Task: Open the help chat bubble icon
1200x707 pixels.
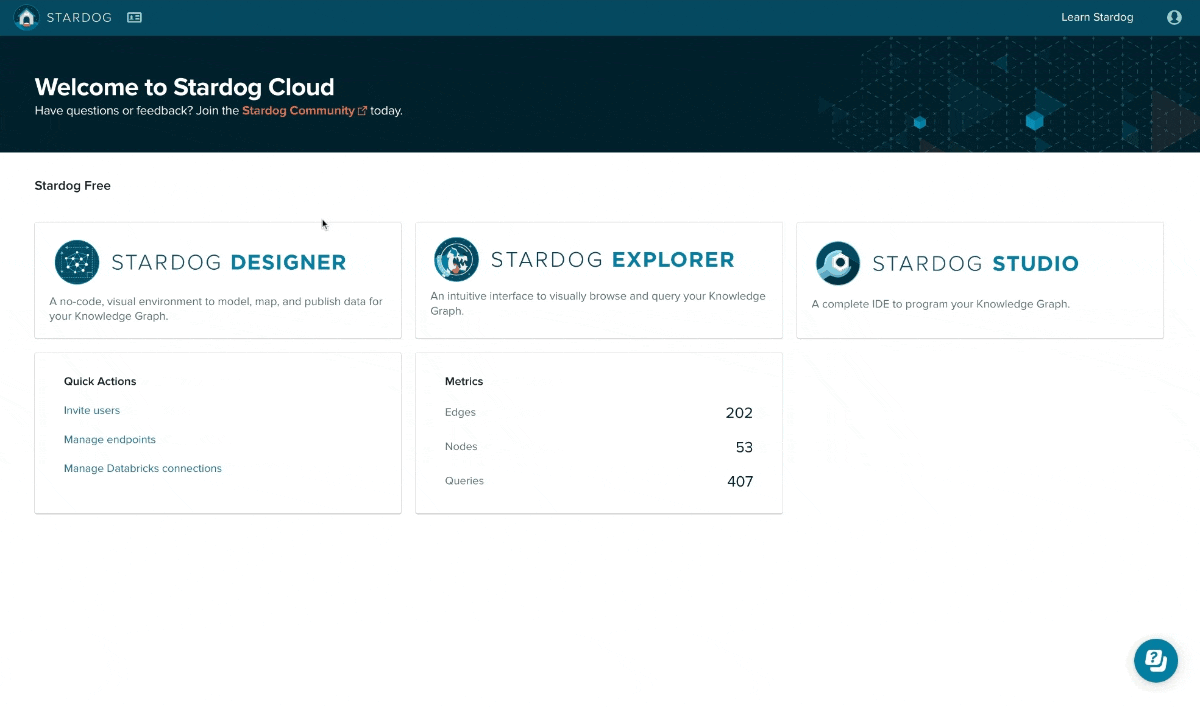Action: pyautogui.click(x=1156, y=660)
